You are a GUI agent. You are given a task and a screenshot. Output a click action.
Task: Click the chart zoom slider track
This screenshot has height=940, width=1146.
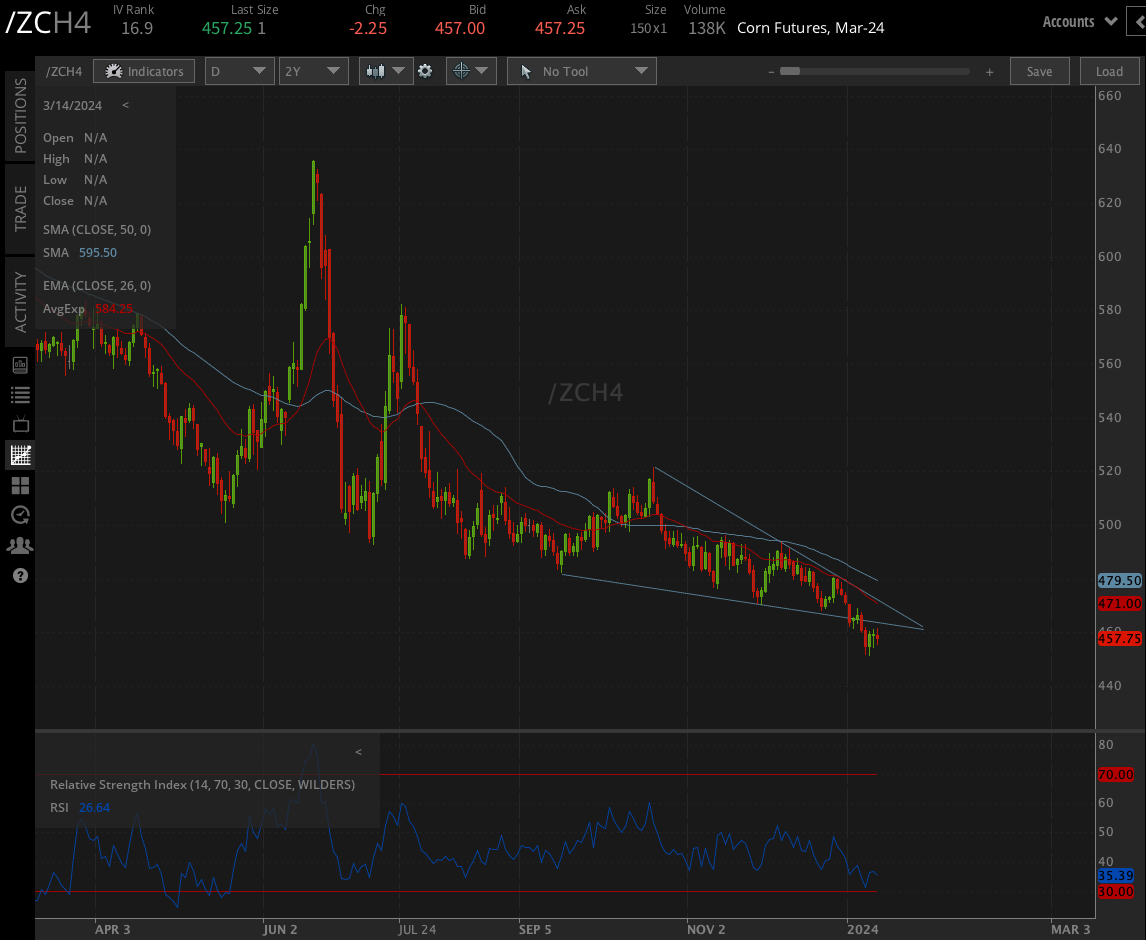tap(877, 71)
